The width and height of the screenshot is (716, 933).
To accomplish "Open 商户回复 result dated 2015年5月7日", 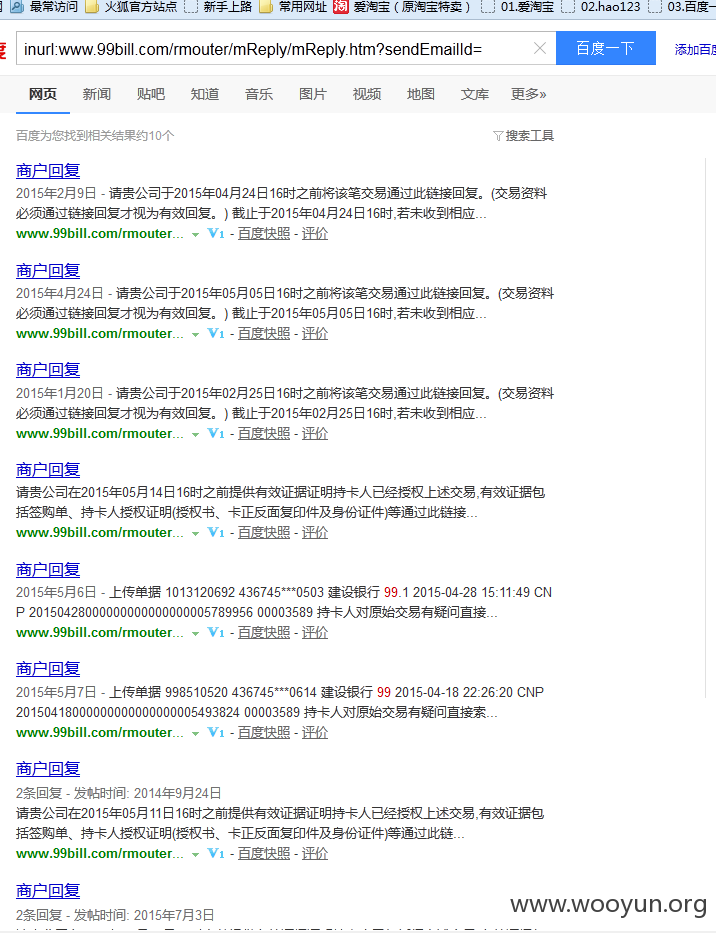I will pos(48,669).
